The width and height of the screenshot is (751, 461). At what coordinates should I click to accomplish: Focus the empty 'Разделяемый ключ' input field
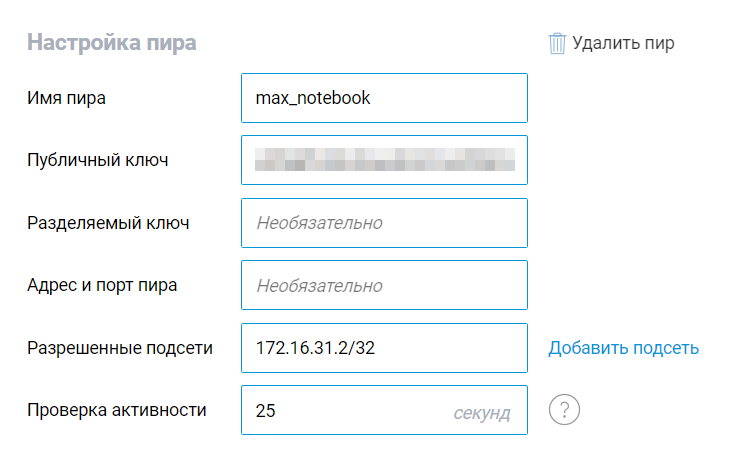coord(384,223)
